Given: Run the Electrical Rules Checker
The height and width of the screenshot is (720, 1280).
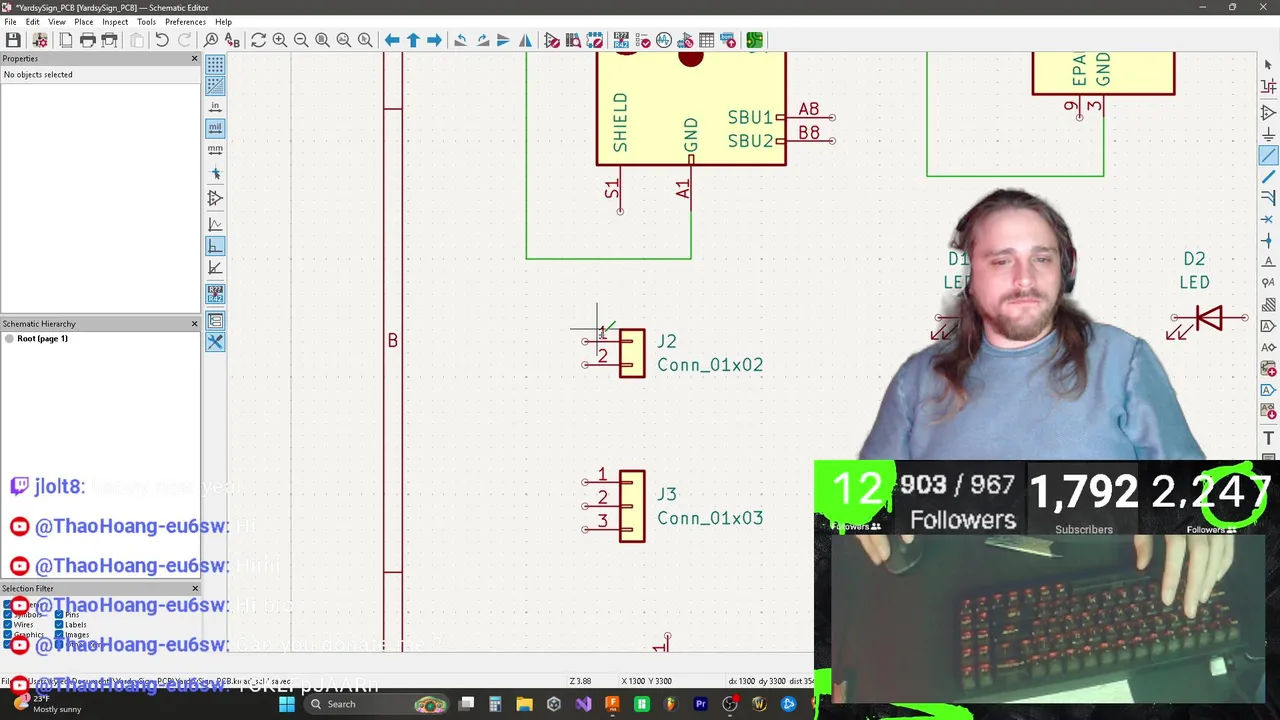Looking at the screenshot, I should point(643,40).
